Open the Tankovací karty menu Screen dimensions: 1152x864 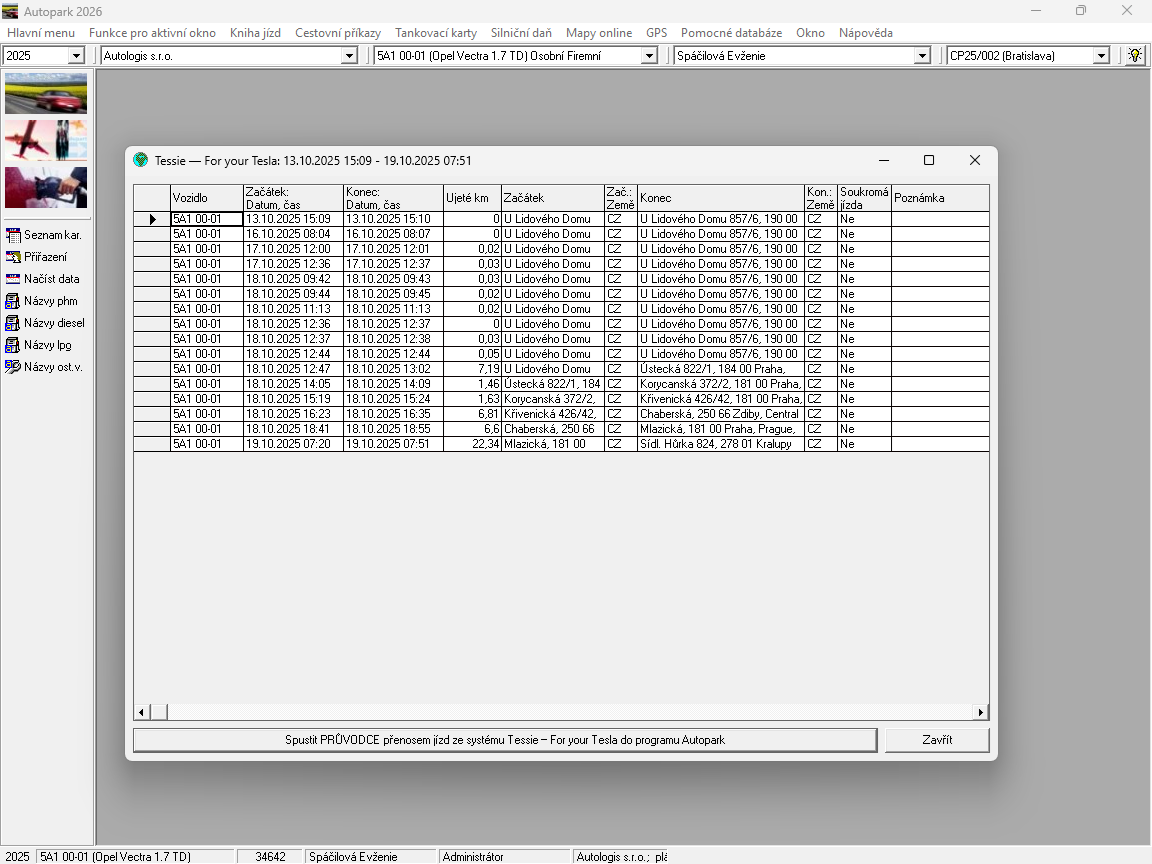click(435, 33)
